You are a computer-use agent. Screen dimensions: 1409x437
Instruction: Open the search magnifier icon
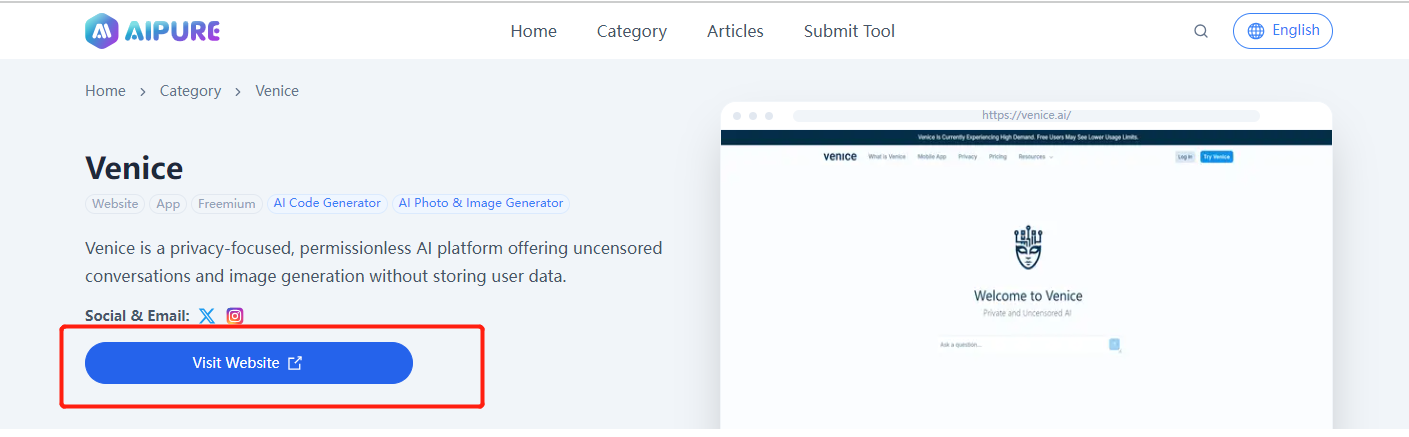[x=1201, y=31]
